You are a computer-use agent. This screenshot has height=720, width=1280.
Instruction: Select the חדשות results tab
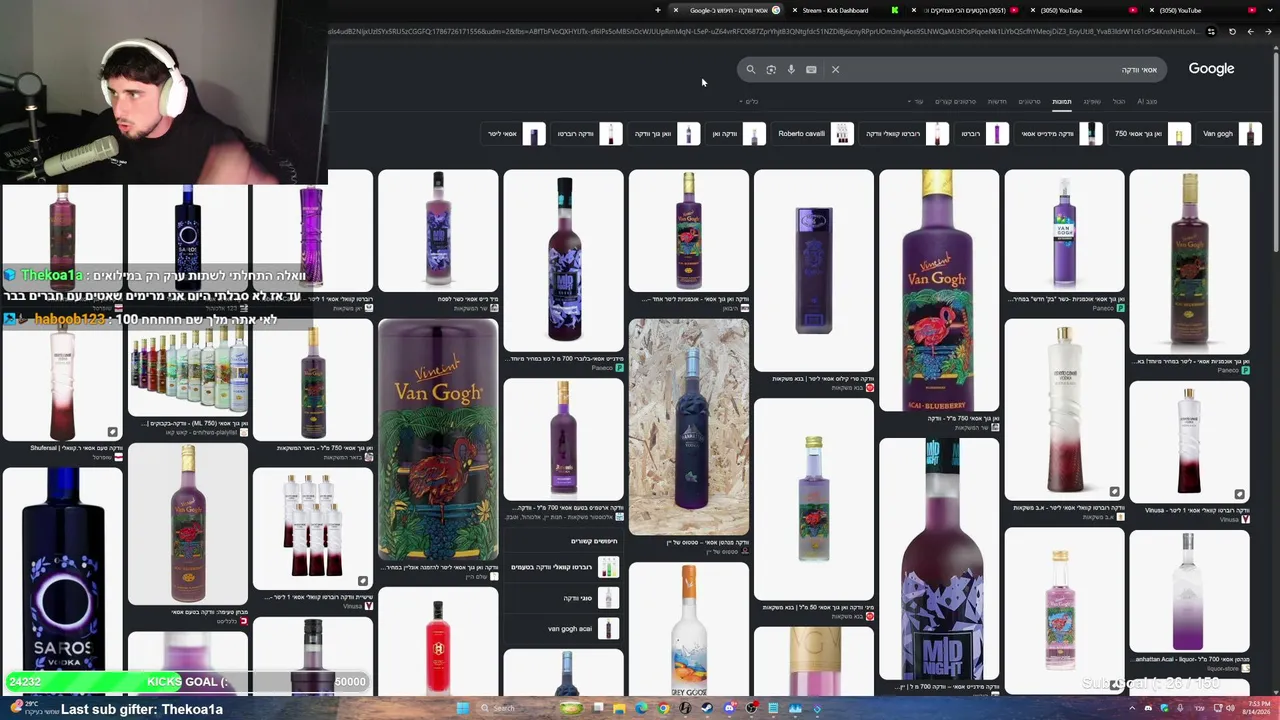[997, 101]
